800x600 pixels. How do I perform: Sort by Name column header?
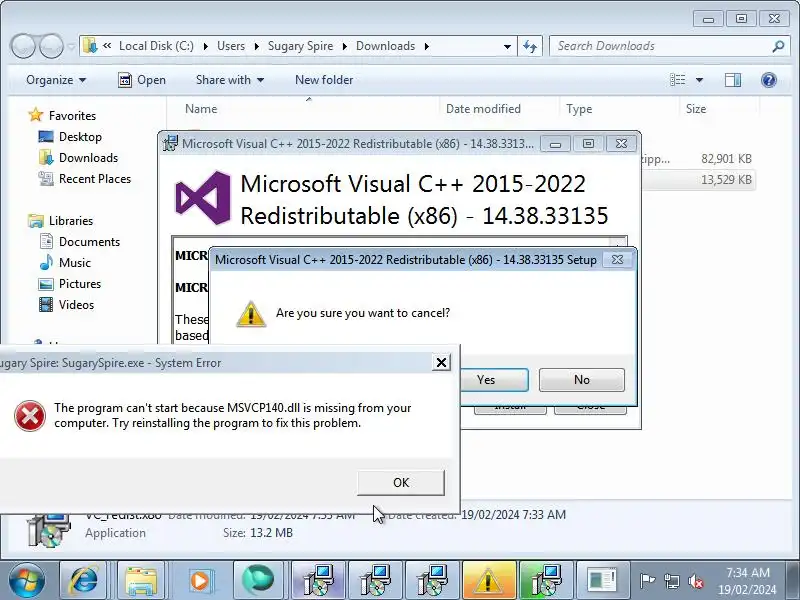pos(201,109)
